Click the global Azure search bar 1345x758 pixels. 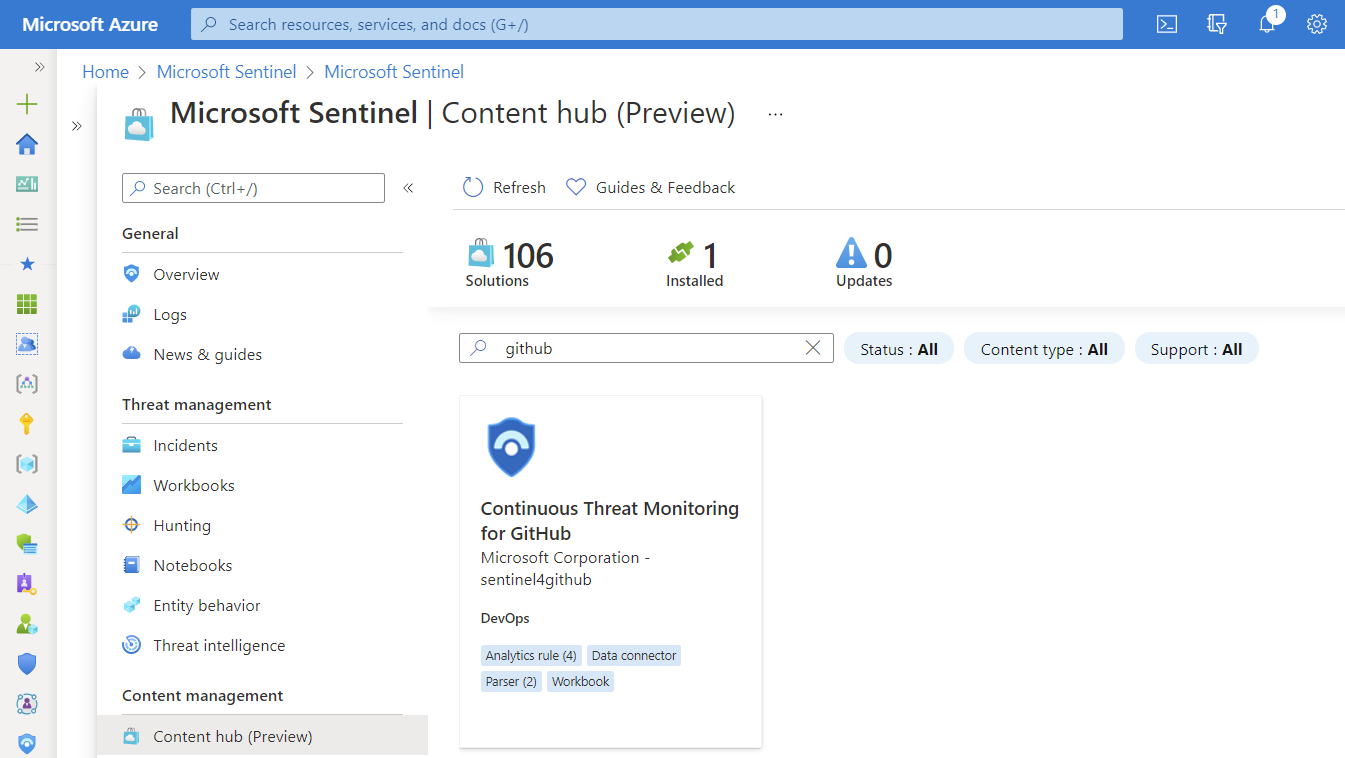[657, 24]
